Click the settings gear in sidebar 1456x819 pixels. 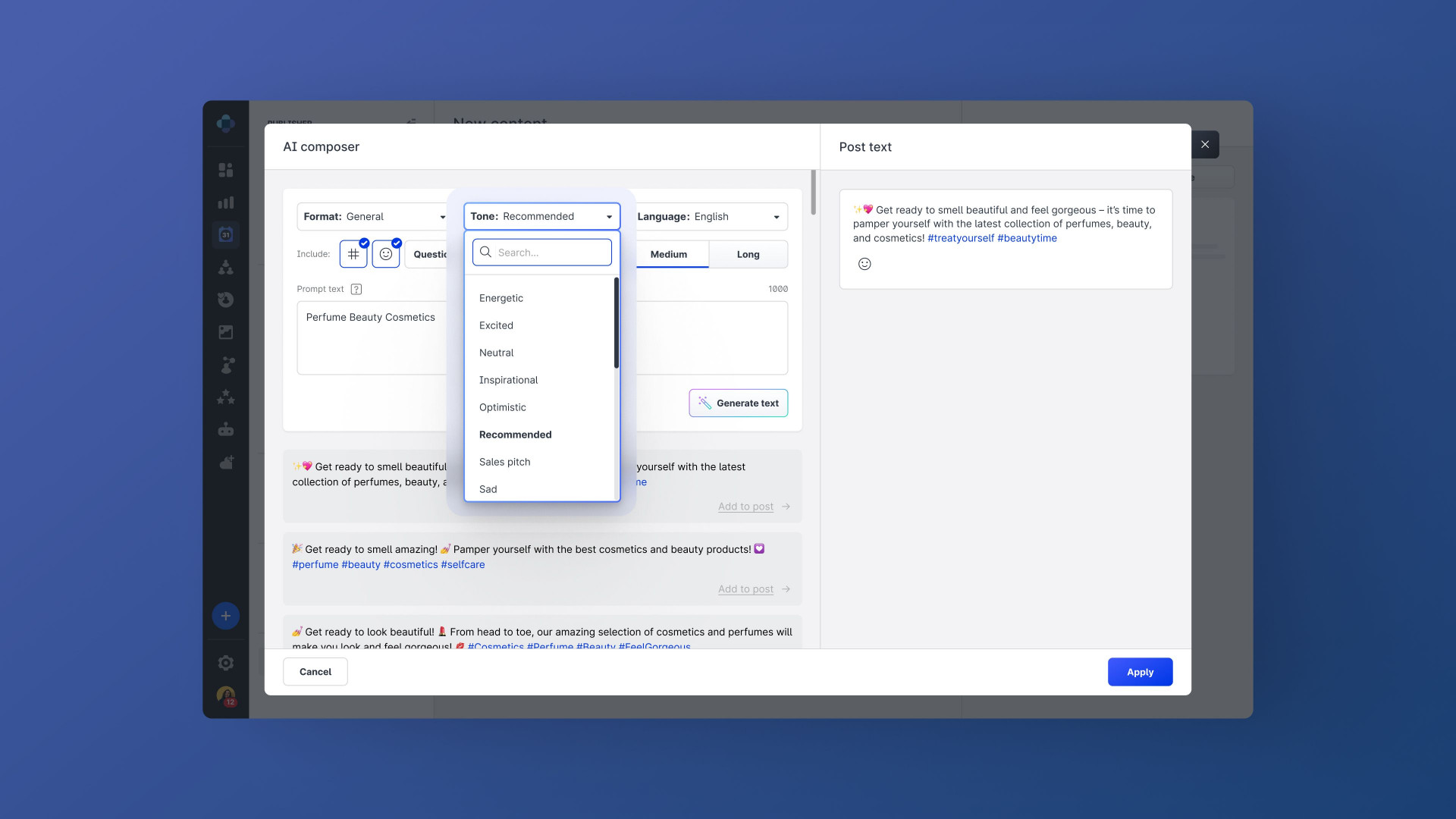226,663
